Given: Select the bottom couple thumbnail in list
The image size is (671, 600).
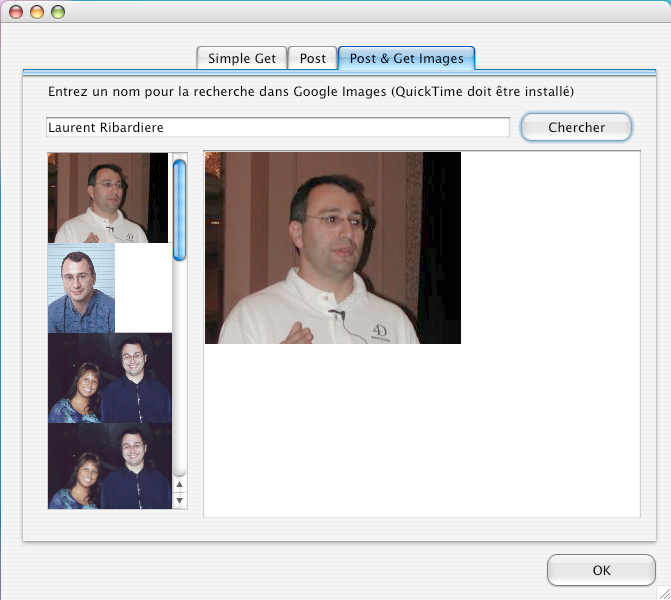Looking at the screenshot, I should [x=109, y=466].
